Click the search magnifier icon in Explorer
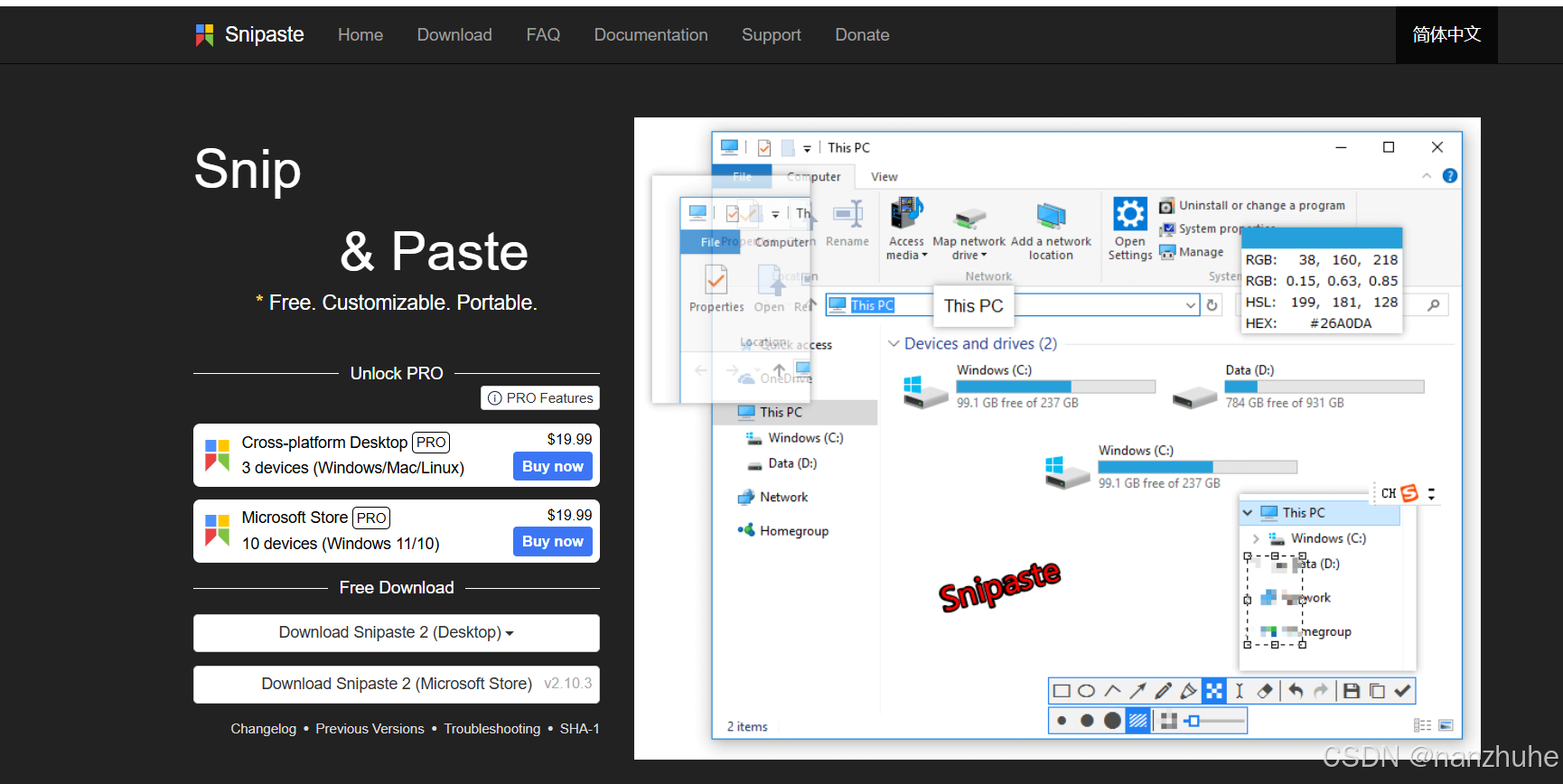This screenshot has height=784, width=1563. (x=1434, y=305)
